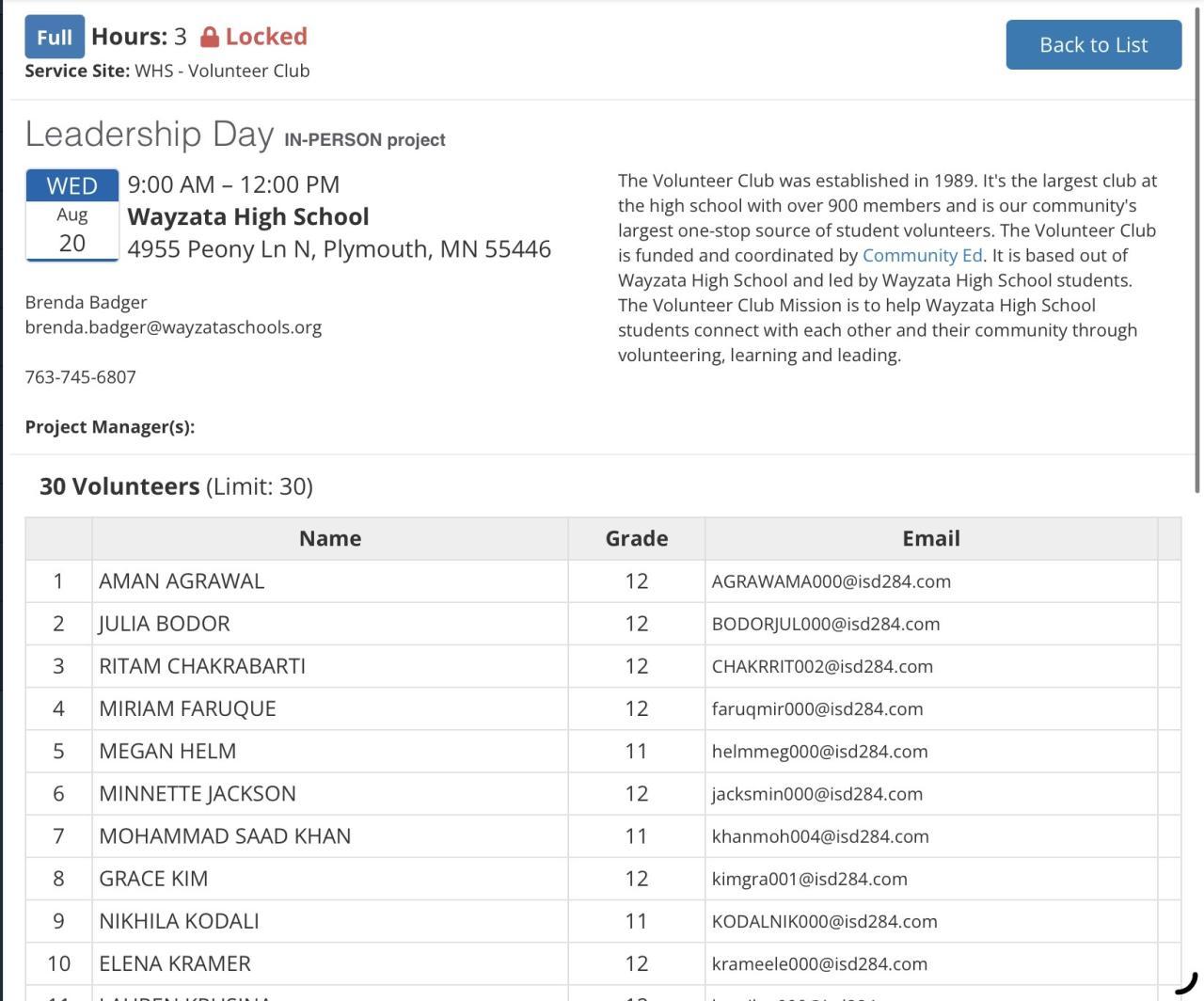
Task: Open the Community Ed link
Action: tap(922, 255)
